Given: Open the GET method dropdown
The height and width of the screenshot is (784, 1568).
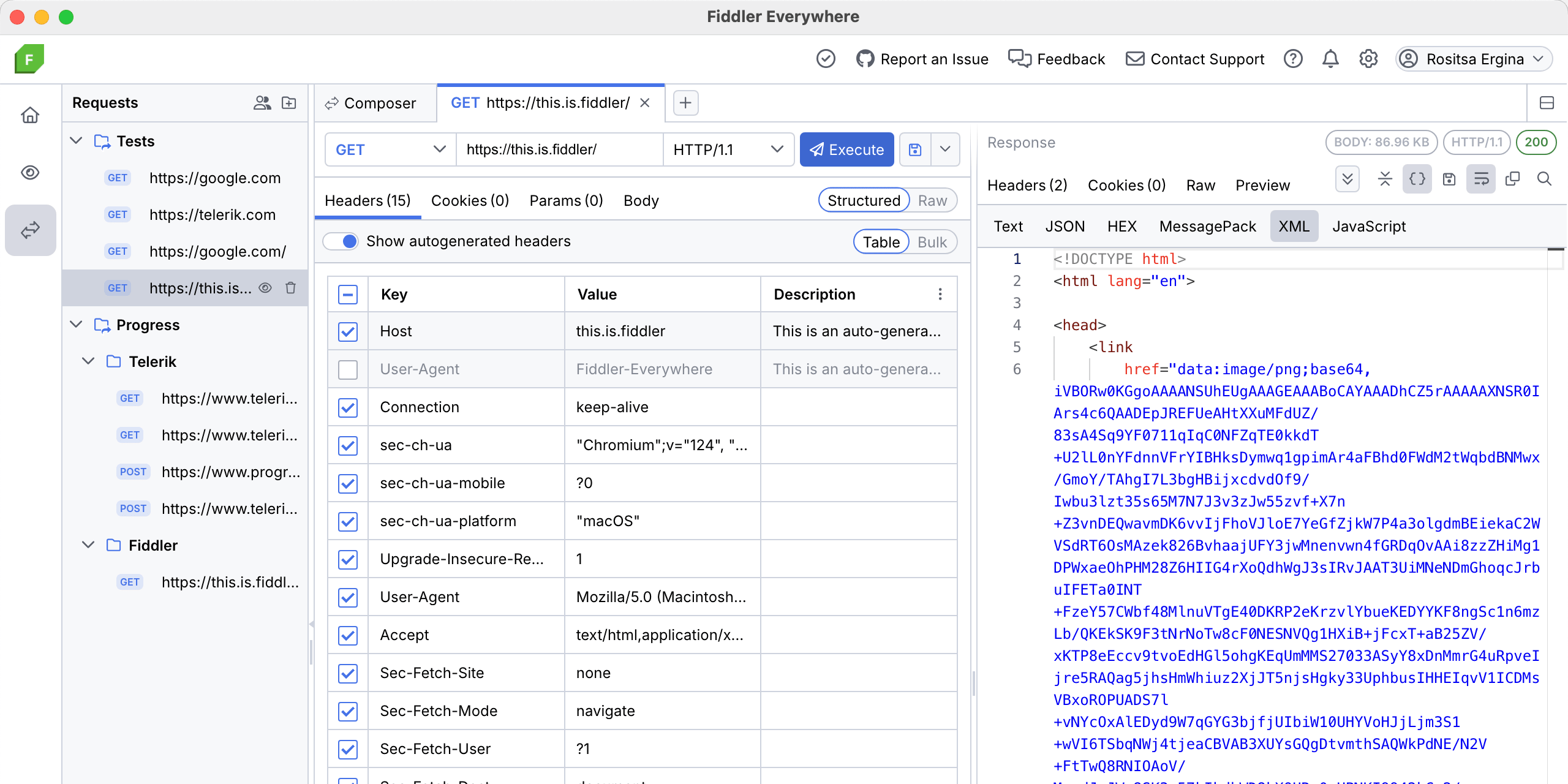Looking at the screenshot, I should click(x=390, y=149).
